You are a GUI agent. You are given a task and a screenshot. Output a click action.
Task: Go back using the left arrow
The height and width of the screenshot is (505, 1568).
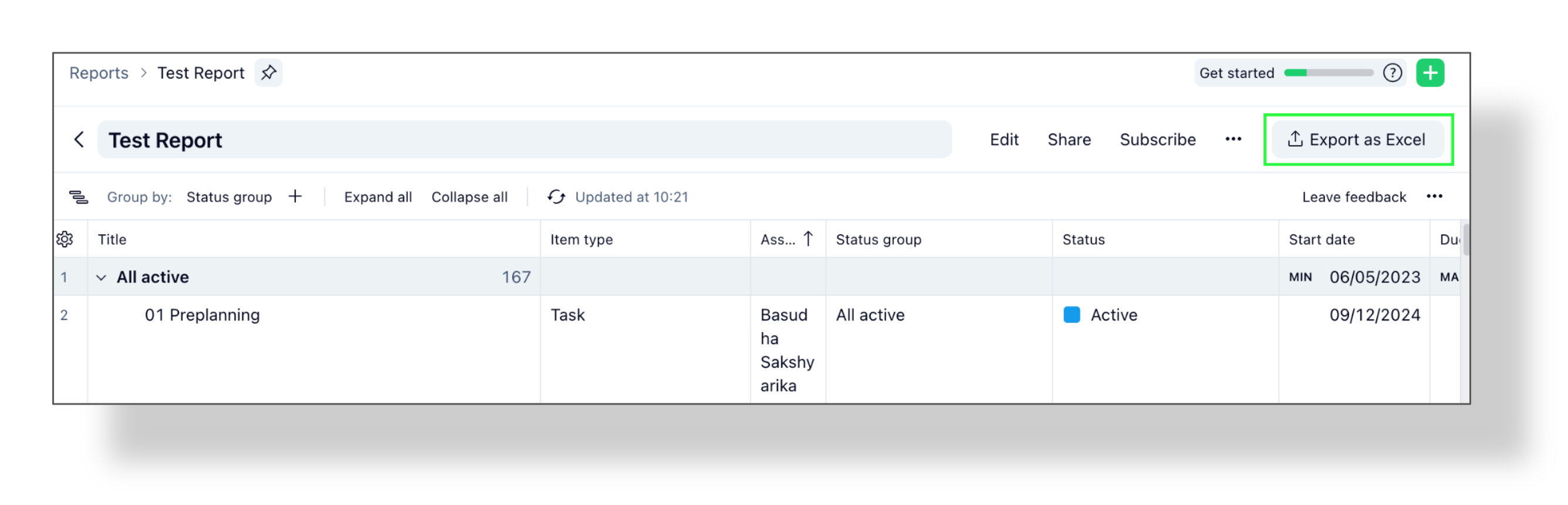[x=79, y=140]
